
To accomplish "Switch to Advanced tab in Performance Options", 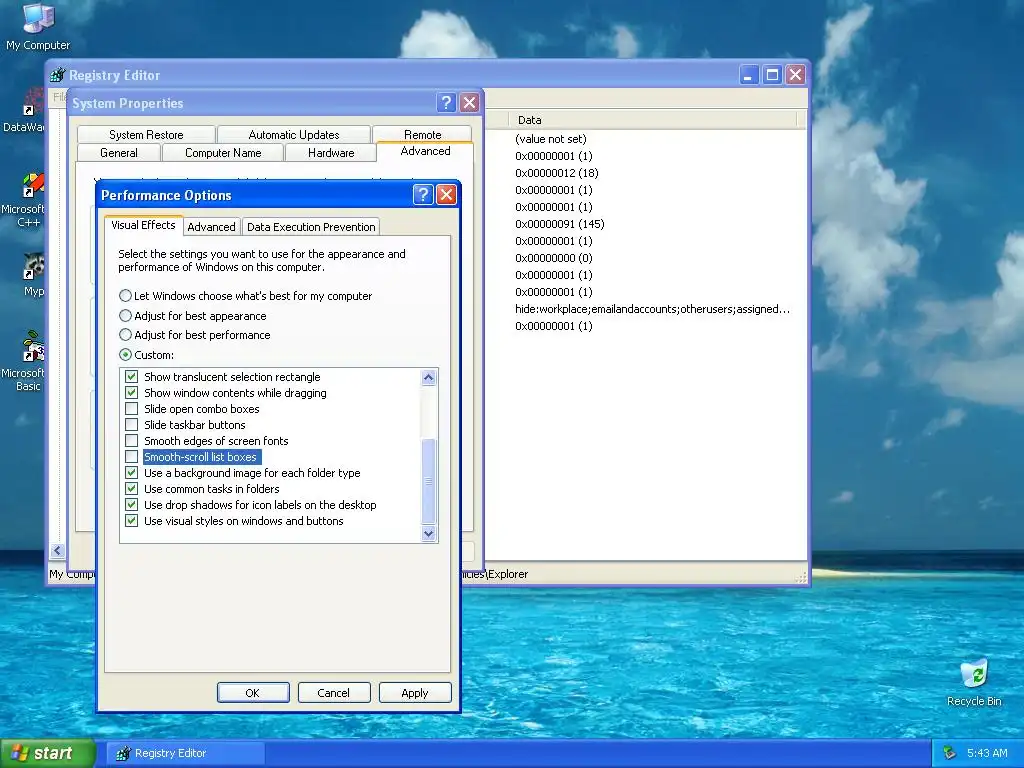I will [211, 227].
